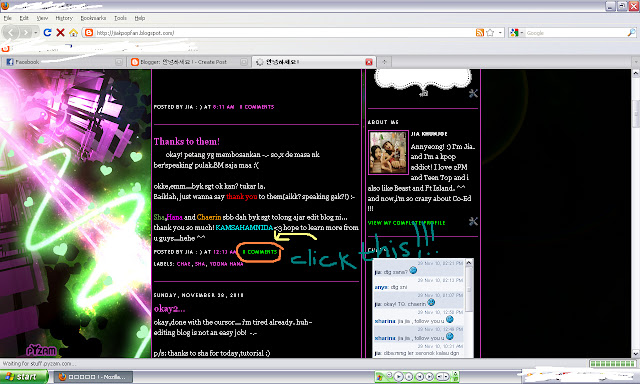Open the History menu
640x384 pixels.
(64, 18)
